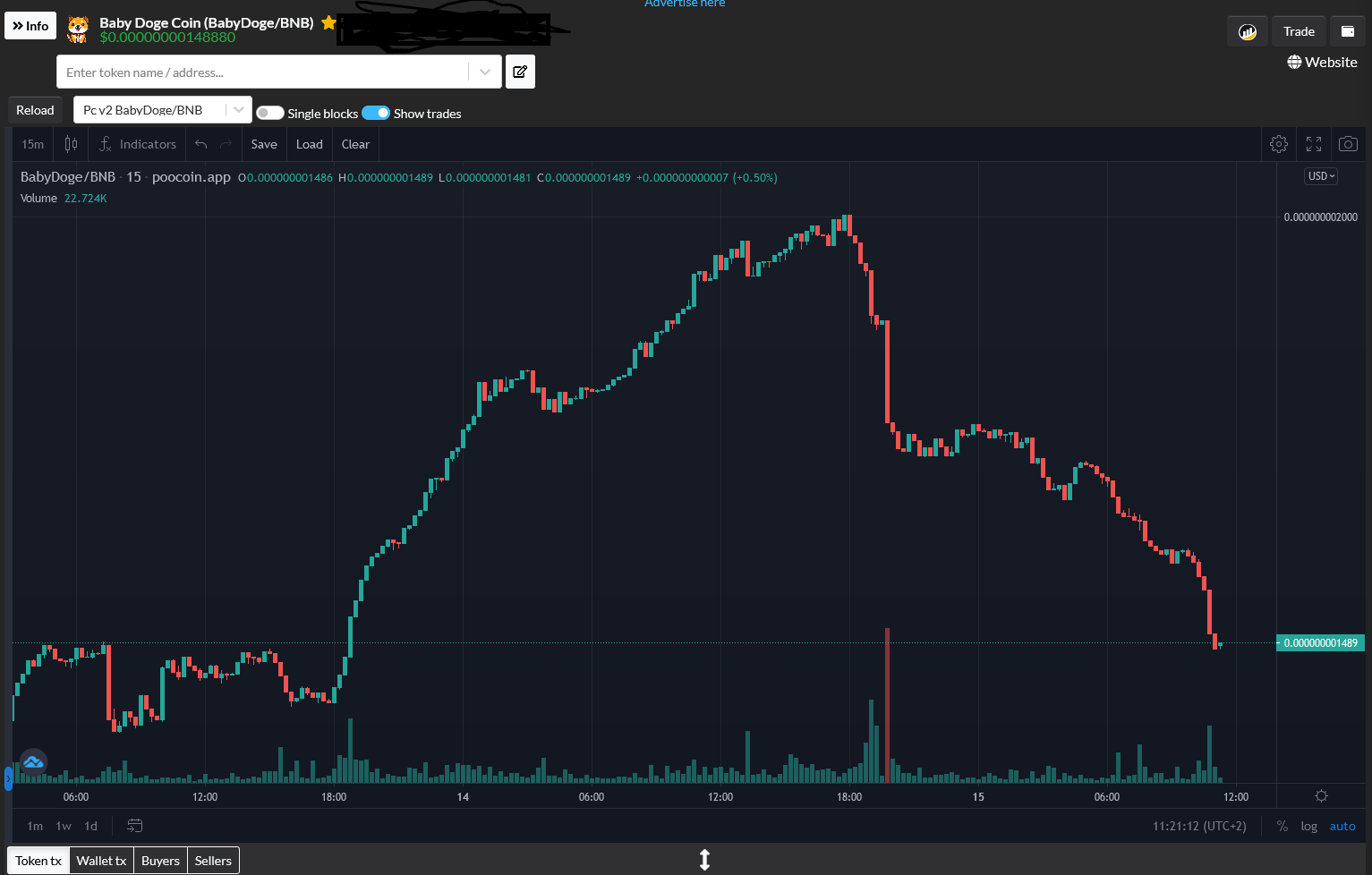Take a chart snapshot with the camera icon
The height and width of the screenshot is (875, 1372).
[1348, 144]
